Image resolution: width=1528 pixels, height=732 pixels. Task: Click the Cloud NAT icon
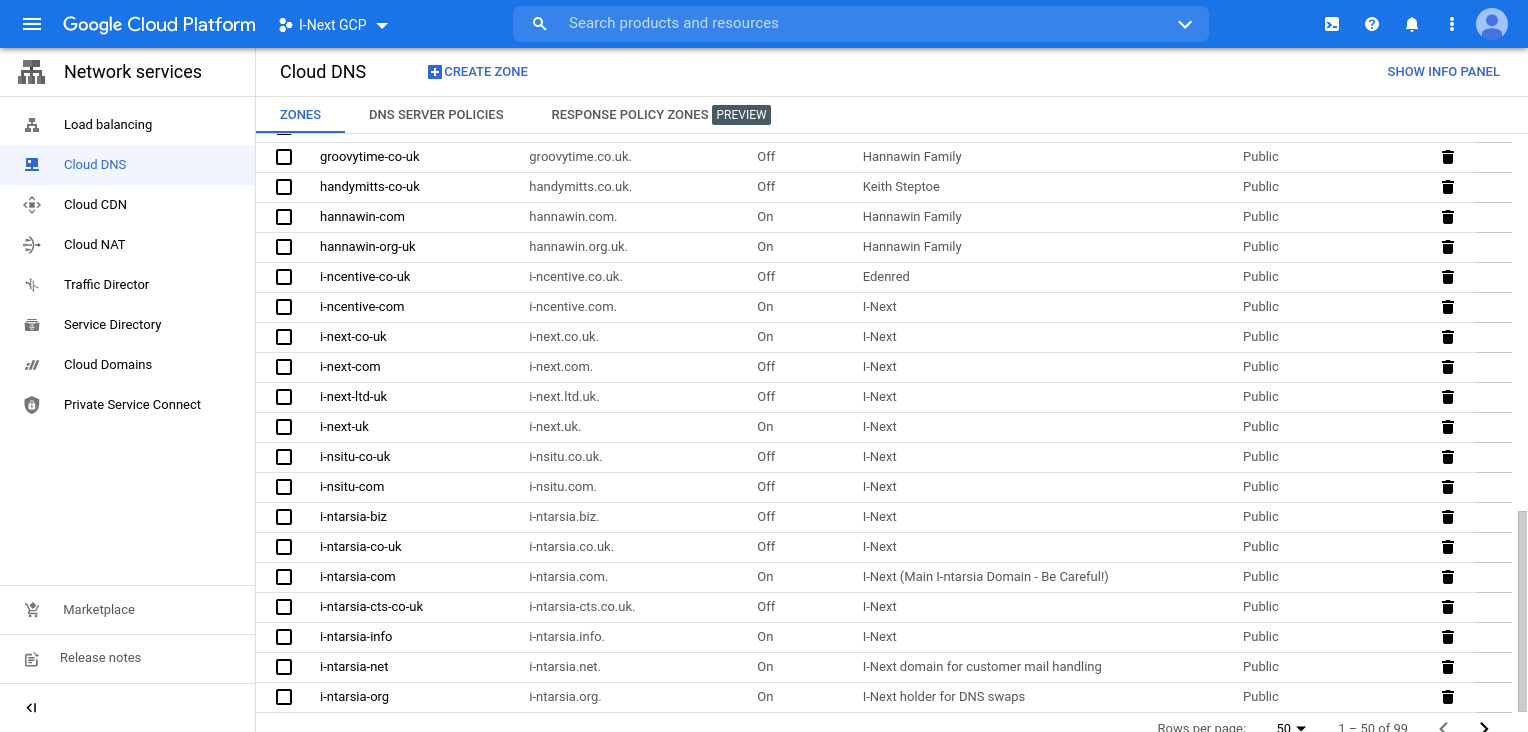32,245
